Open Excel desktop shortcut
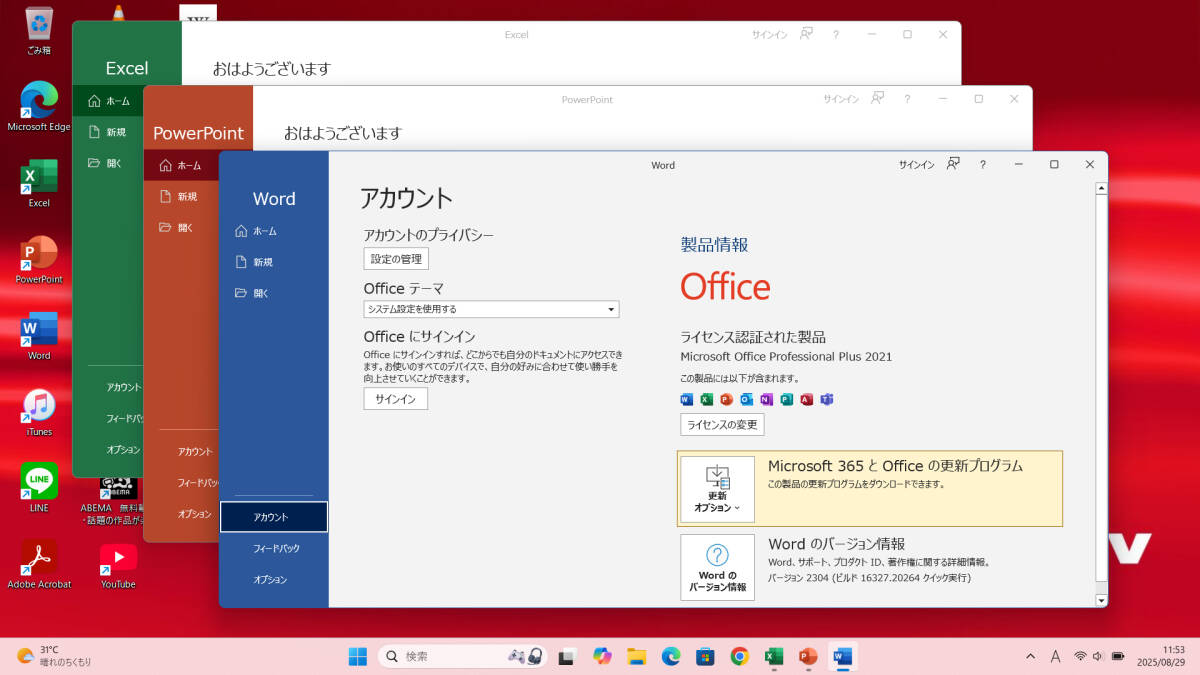The height and width of the screenshot is (675, 1200). point(39,183)
